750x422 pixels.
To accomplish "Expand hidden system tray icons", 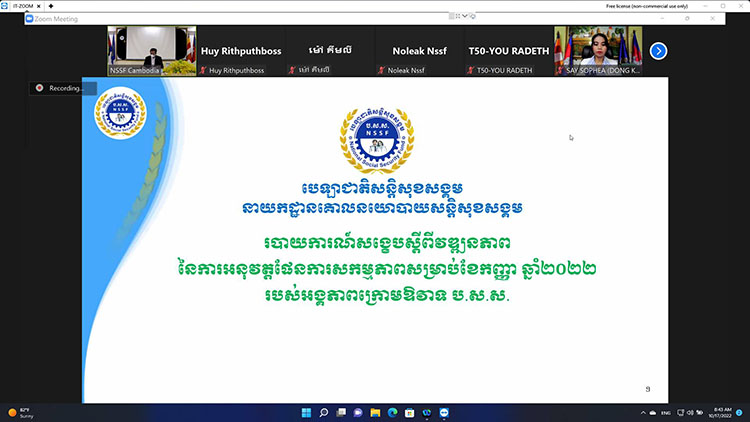I will coord(643,412).
